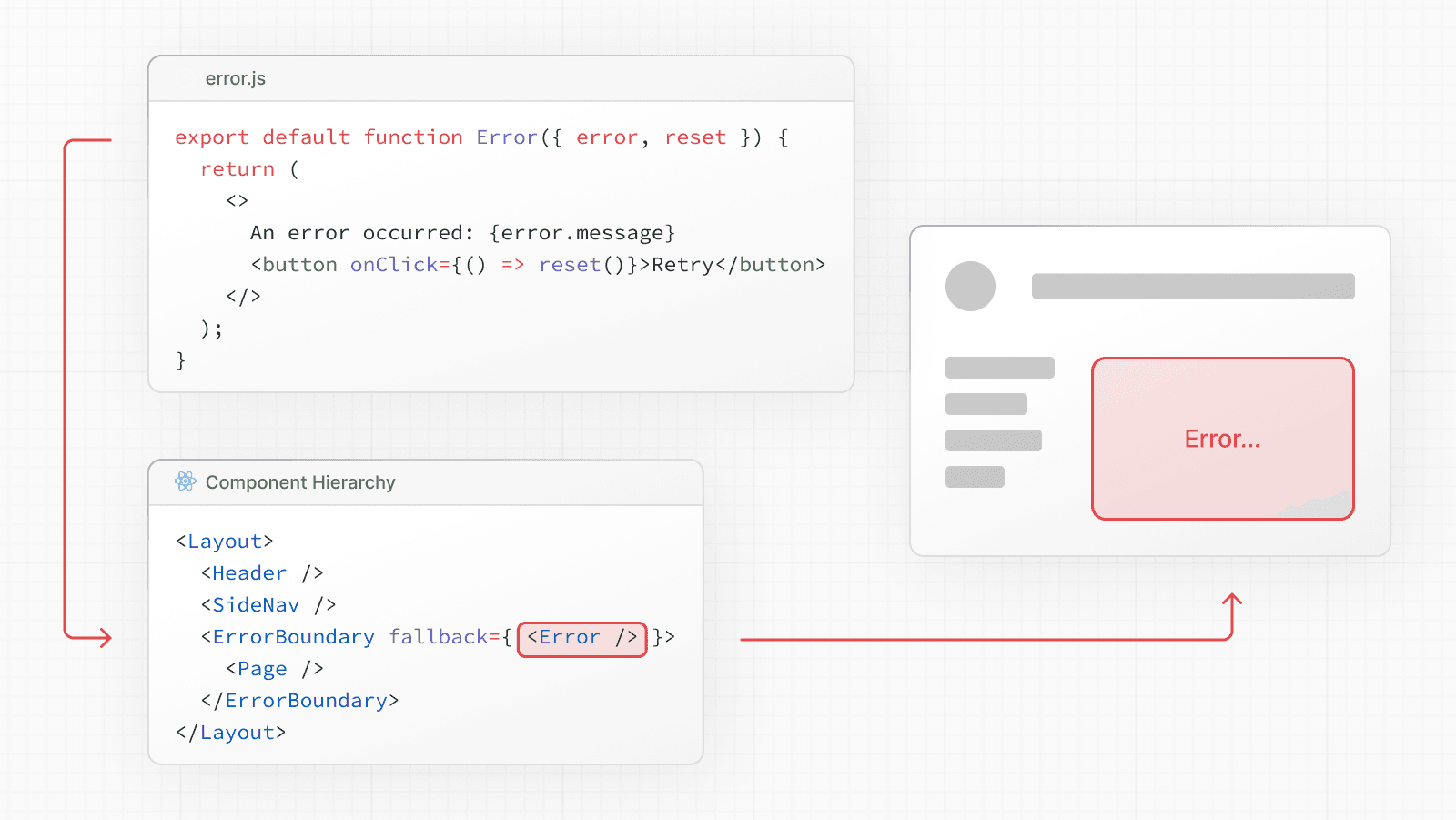Select the first sidebar placeholder bar in mockup
Screen dimensions: 1456x820
[x=998, y=367]
